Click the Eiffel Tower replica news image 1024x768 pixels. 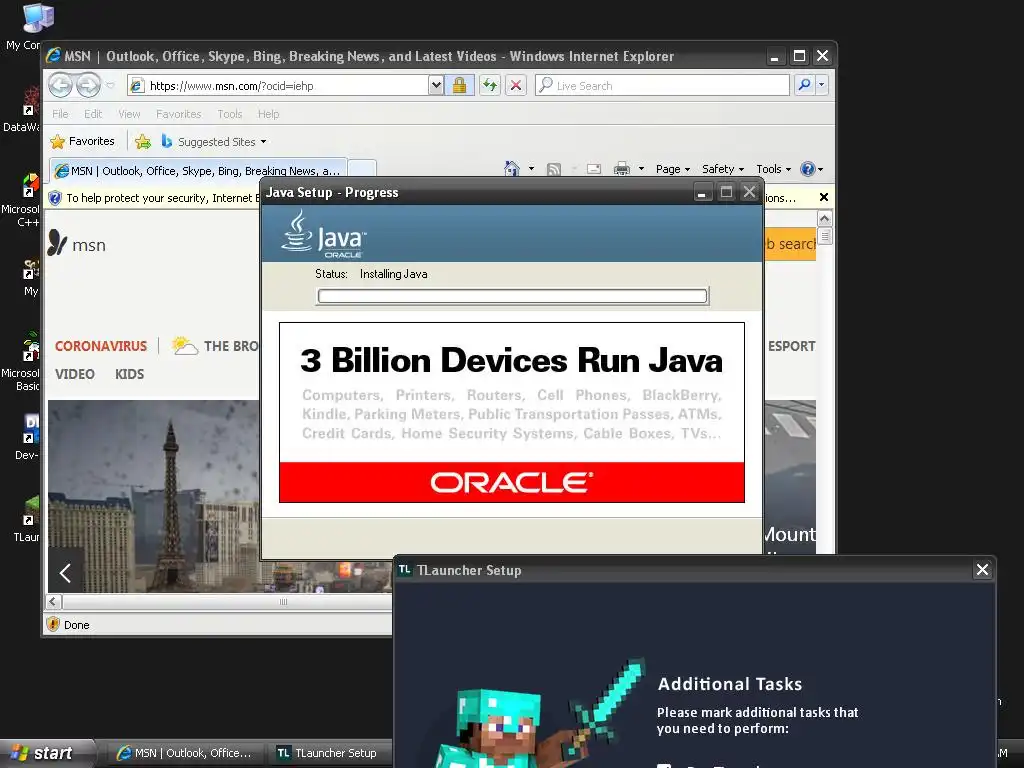pos(154,496)
